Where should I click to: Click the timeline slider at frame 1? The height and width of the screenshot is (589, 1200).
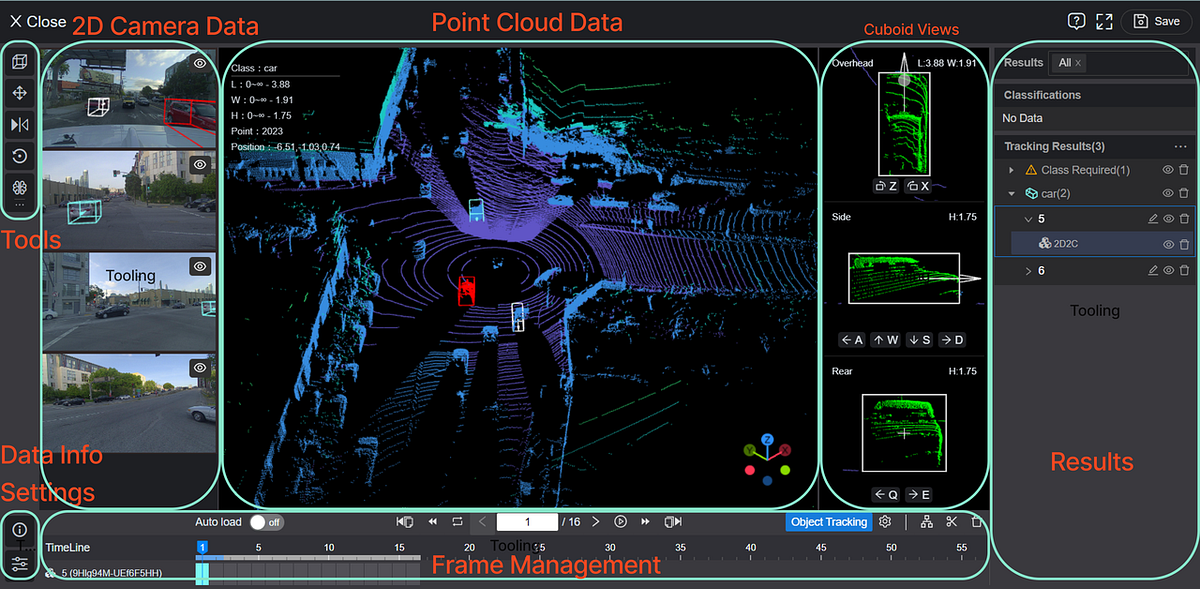pyautogui.click(x=202, y=547)
